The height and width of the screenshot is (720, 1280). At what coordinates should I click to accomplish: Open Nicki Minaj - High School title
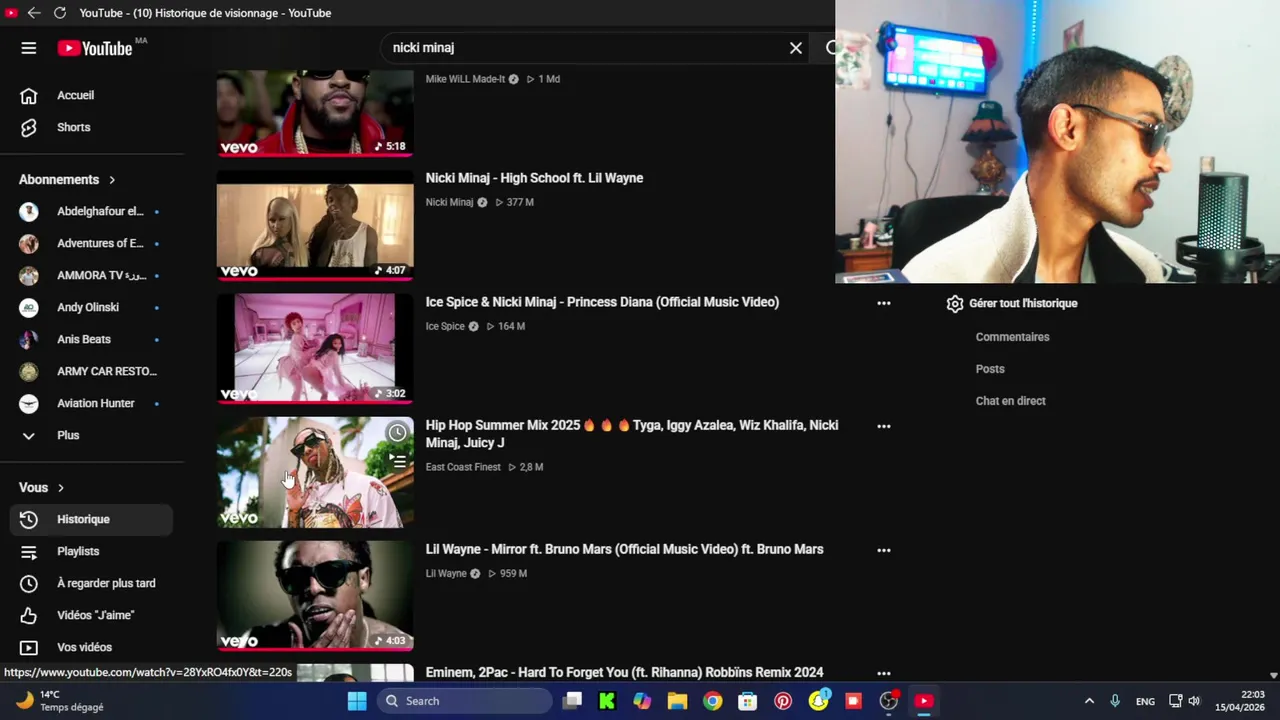tap(534, 178)
